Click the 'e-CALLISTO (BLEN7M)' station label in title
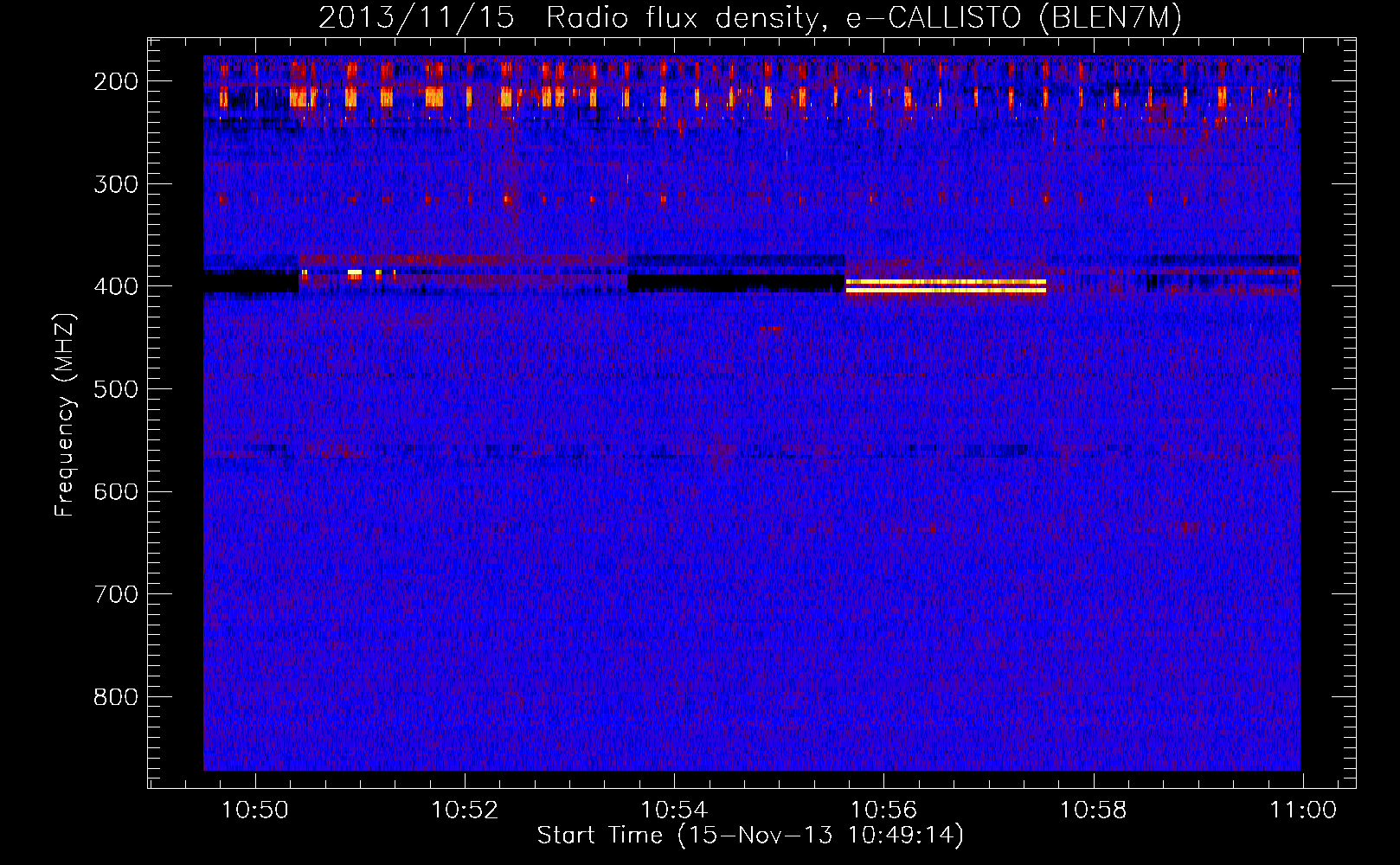Viewport: 1400px width, 865px height. [x=1013, y=17]
